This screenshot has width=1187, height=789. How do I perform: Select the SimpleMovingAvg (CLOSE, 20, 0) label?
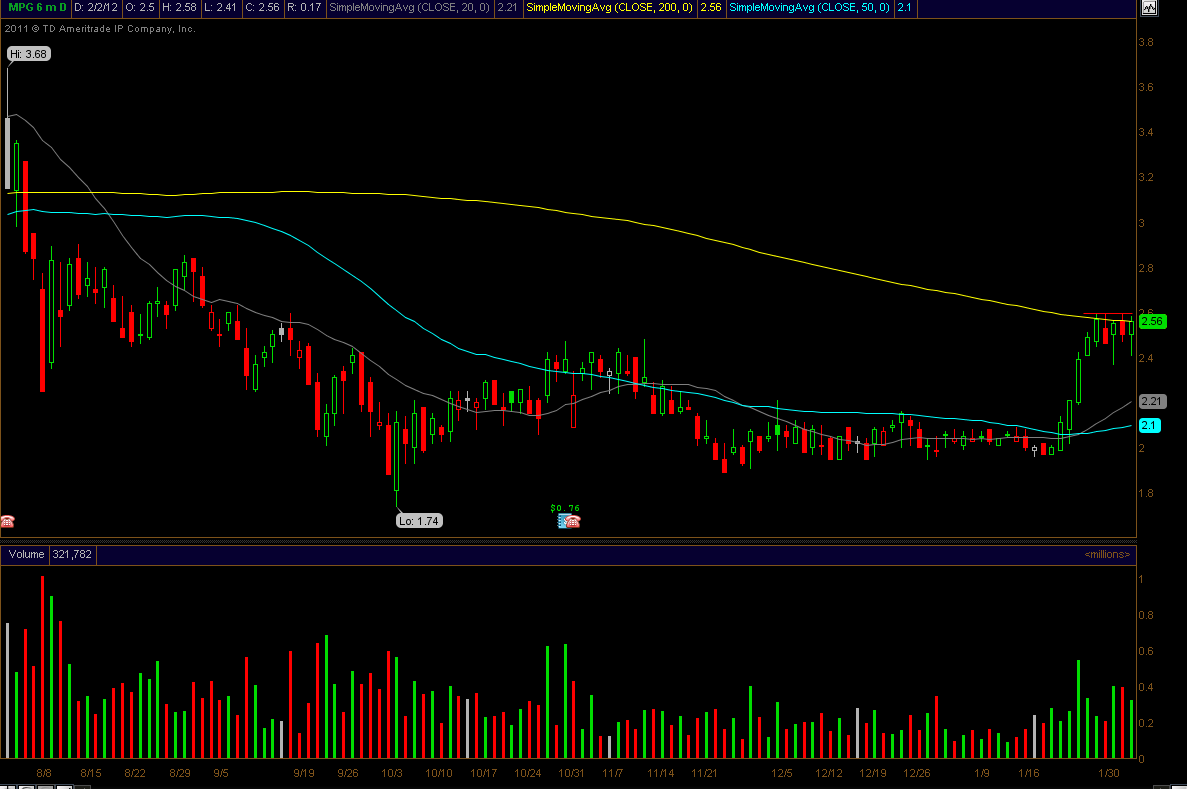point(410,8)
